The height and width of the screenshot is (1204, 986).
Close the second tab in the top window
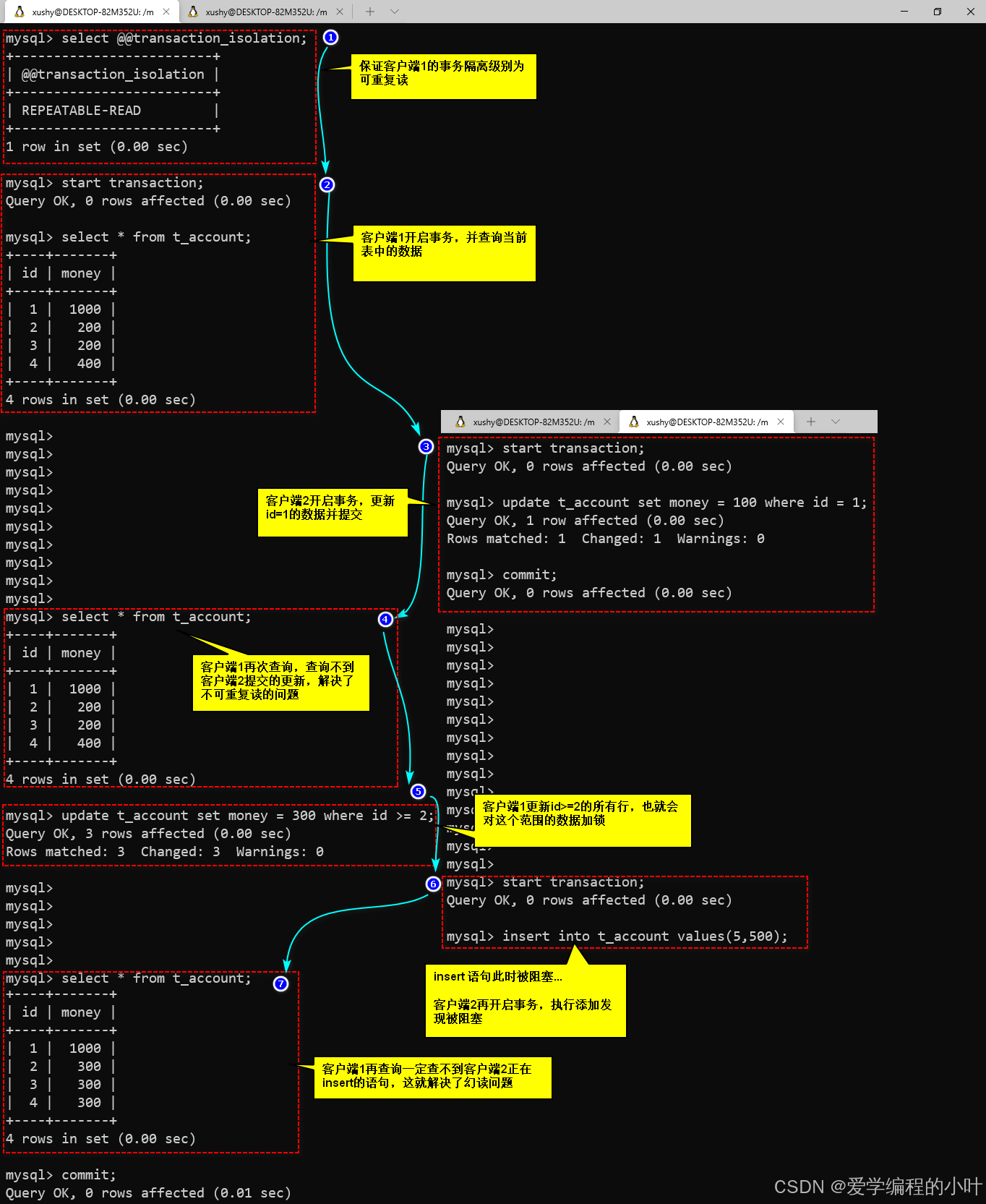[x=340, y=12]
